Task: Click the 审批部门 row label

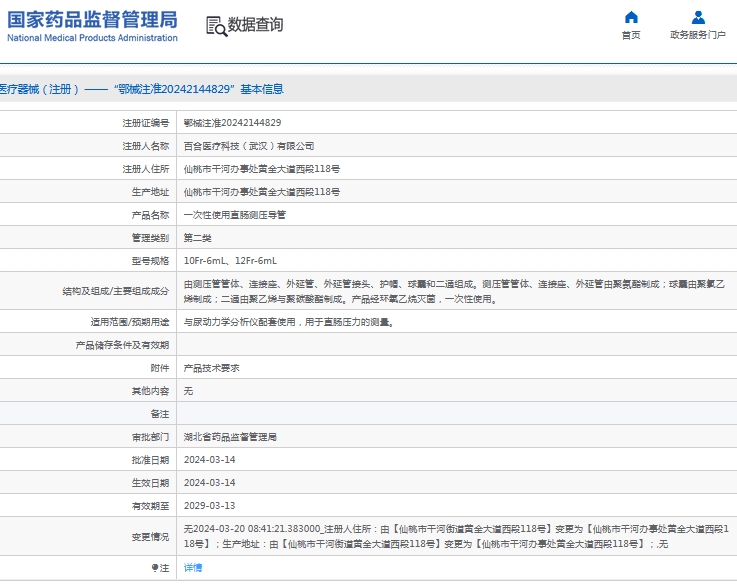Action: tap(150, 437)
